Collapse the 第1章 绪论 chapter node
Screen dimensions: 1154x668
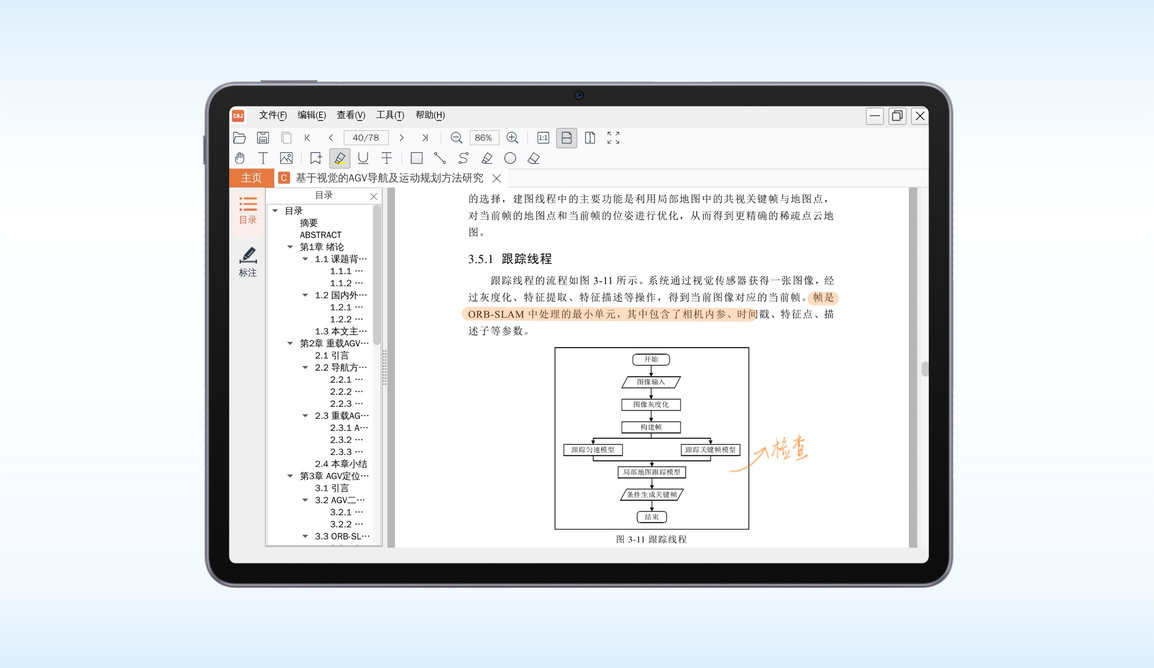[x=289, y=247]
